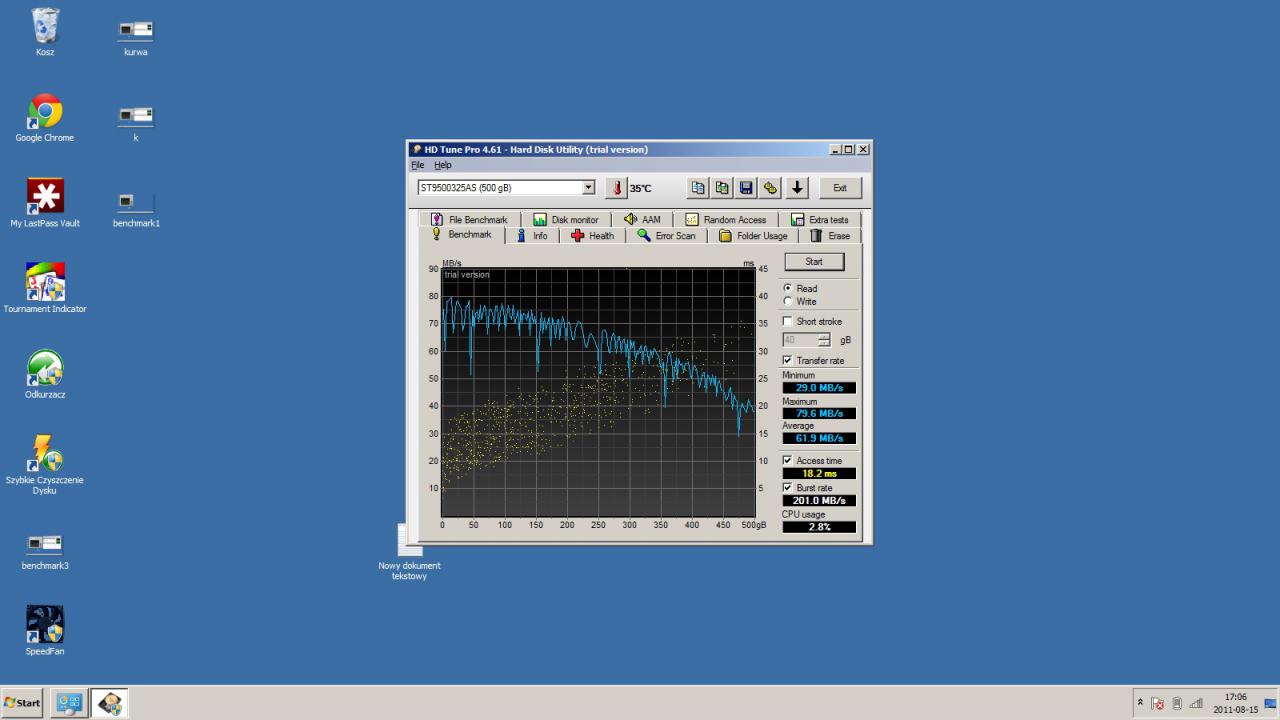Switch to Folder Usage tab
The width and height of the screenshot is (1280, 720).
pos(754,236)
